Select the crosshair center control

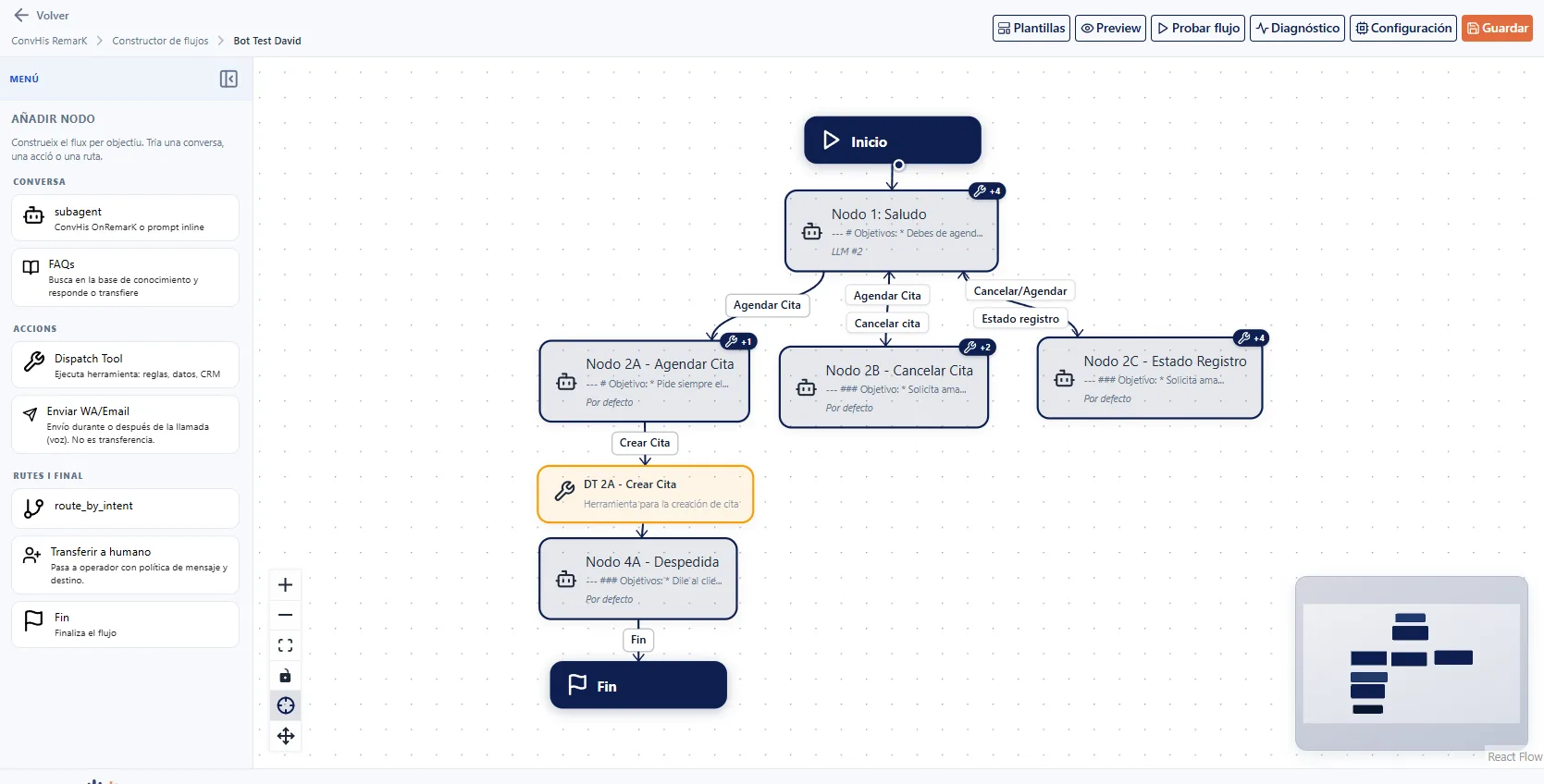point(286,705)
